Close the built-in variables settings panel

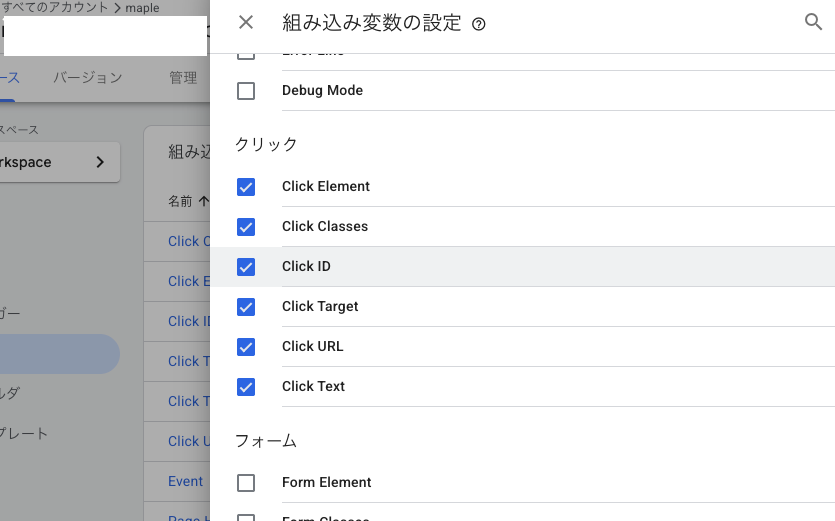coord(246,23)
